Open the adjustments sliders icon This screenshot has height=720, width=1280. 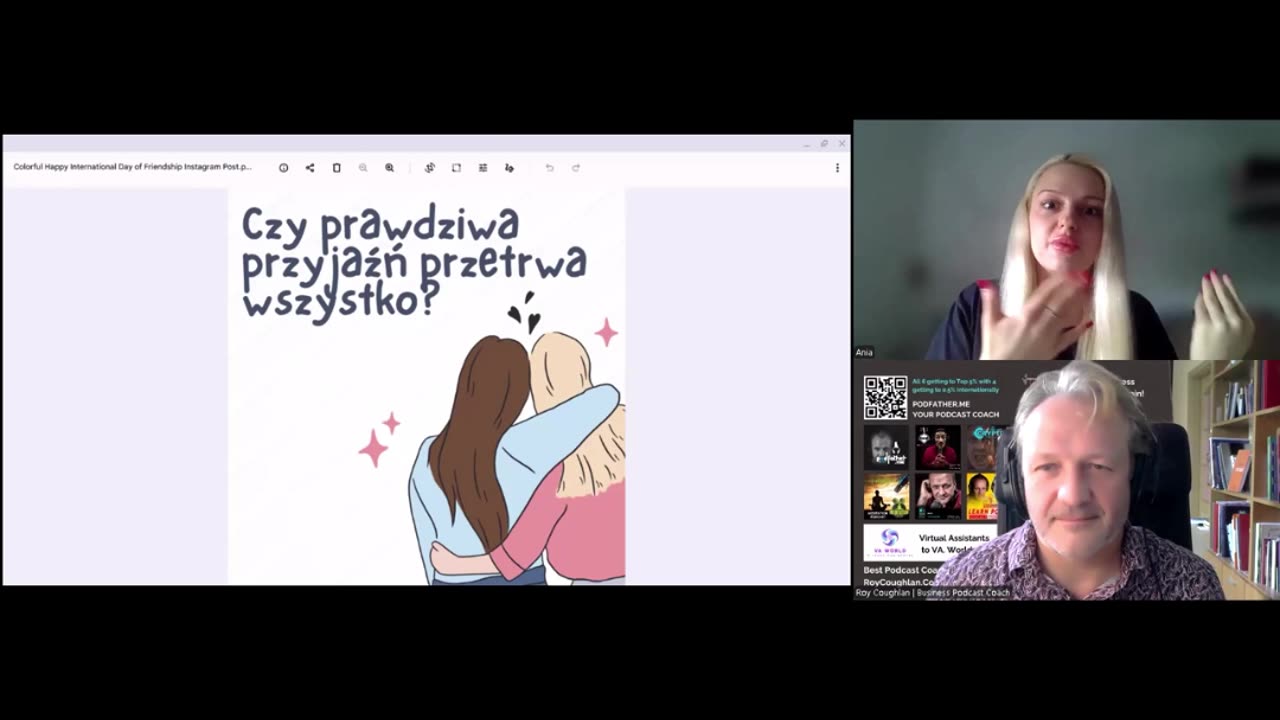pos(483,168)
